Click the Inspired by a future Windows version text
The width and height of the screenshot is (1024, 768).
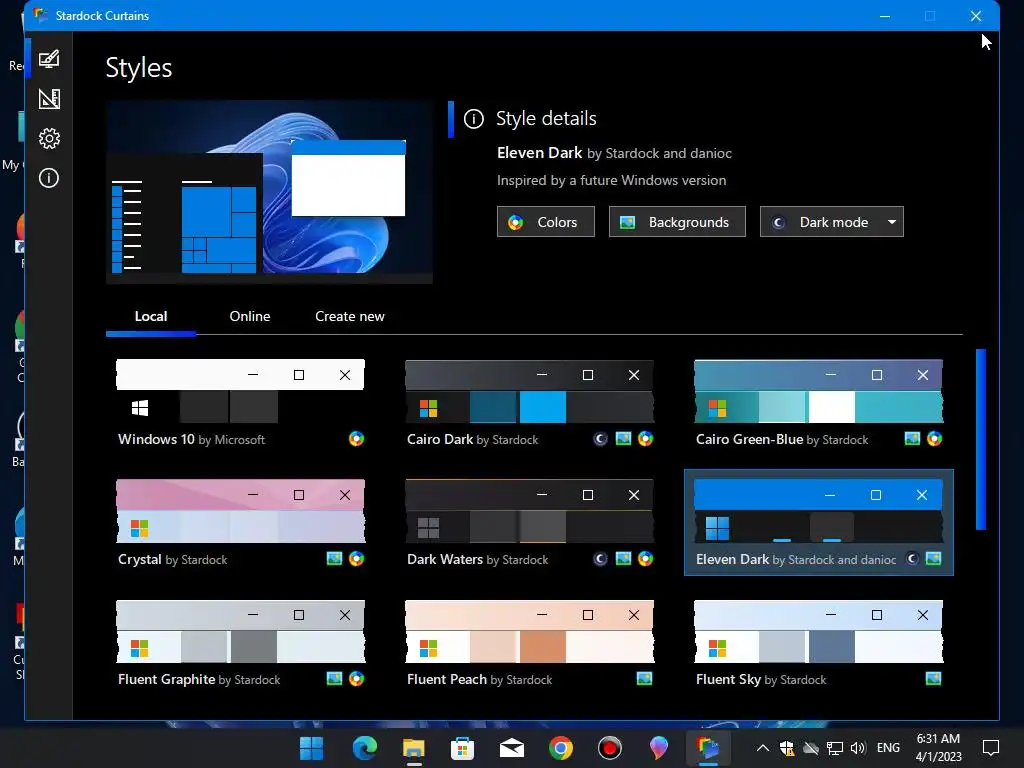[x=611, y=181]
